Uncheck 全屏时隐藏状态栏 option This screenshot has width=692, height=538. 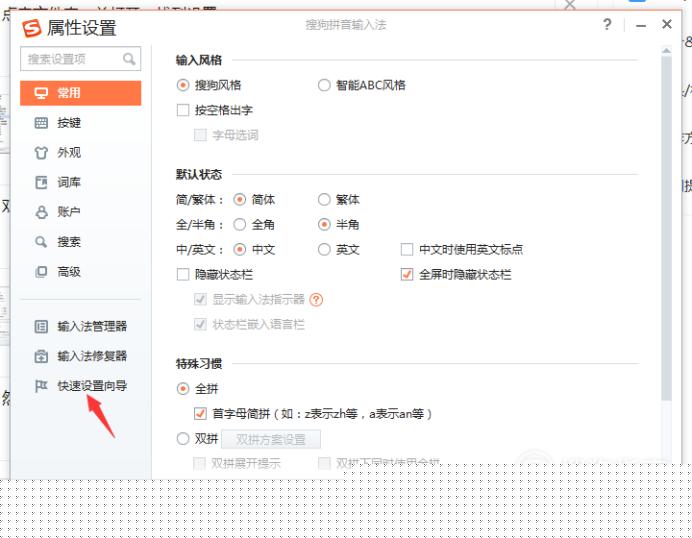pos(406,275)
